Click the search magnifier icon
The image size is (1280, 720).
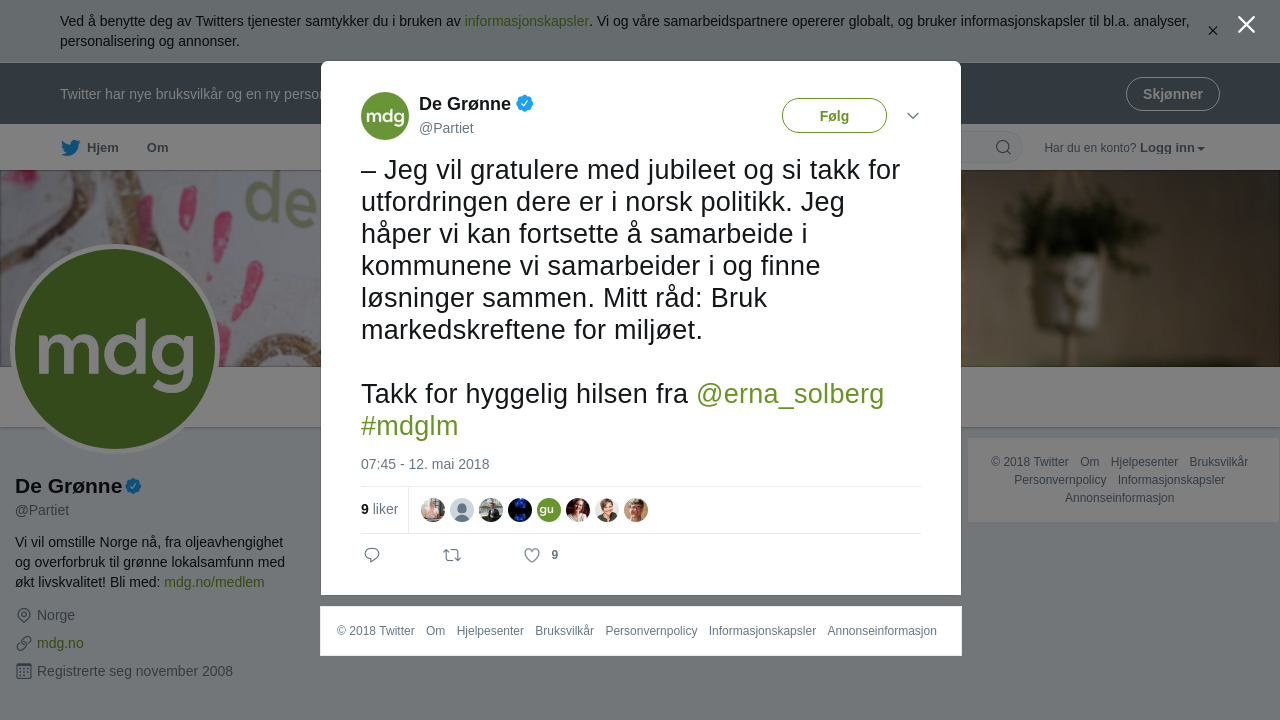(x=1003, y=148)
